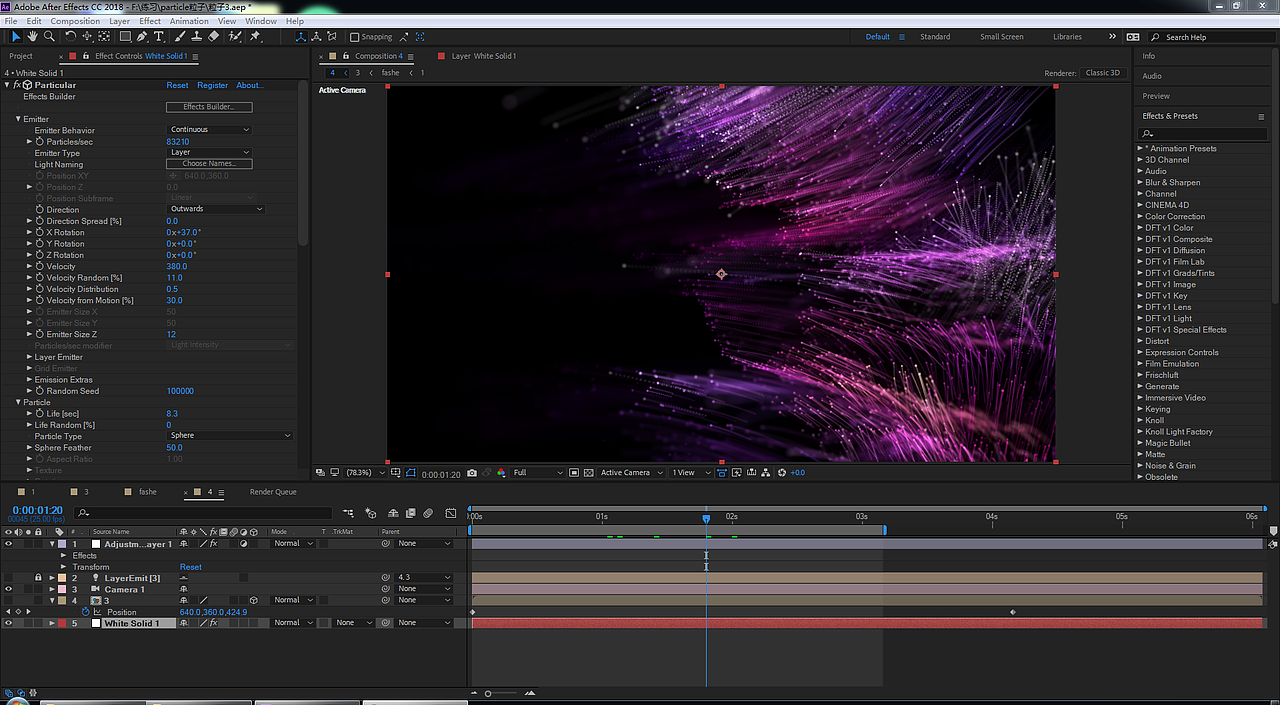Select the Horizontal Type tool

pos(159,37)
